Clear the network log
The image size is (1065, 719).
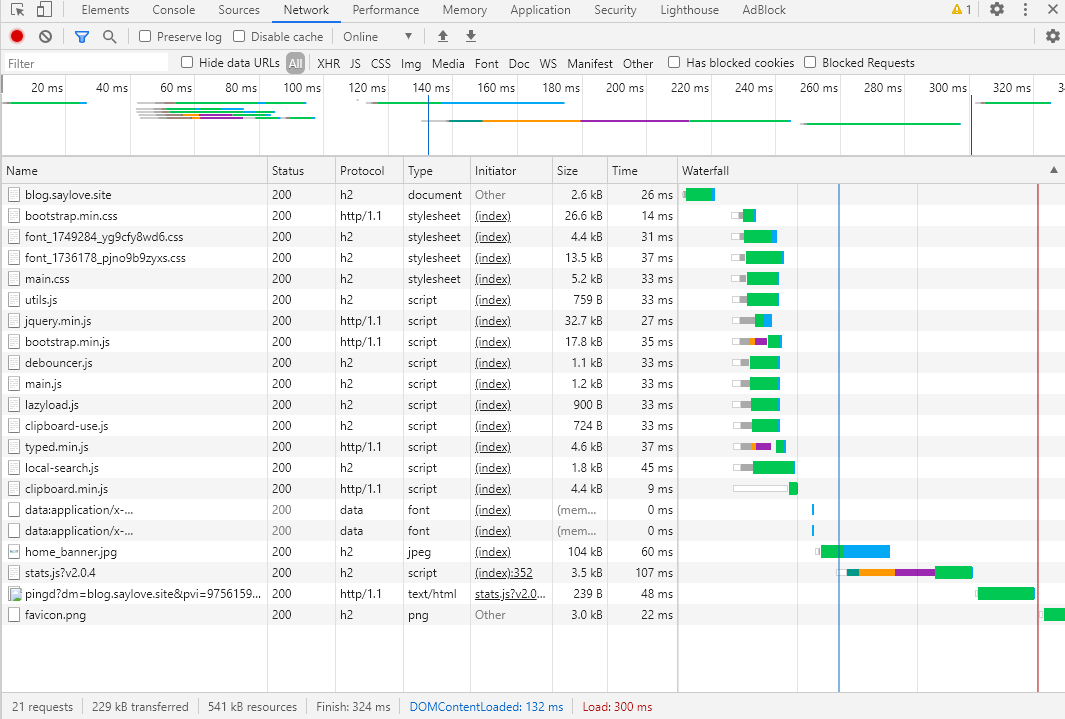click(46, 37)
